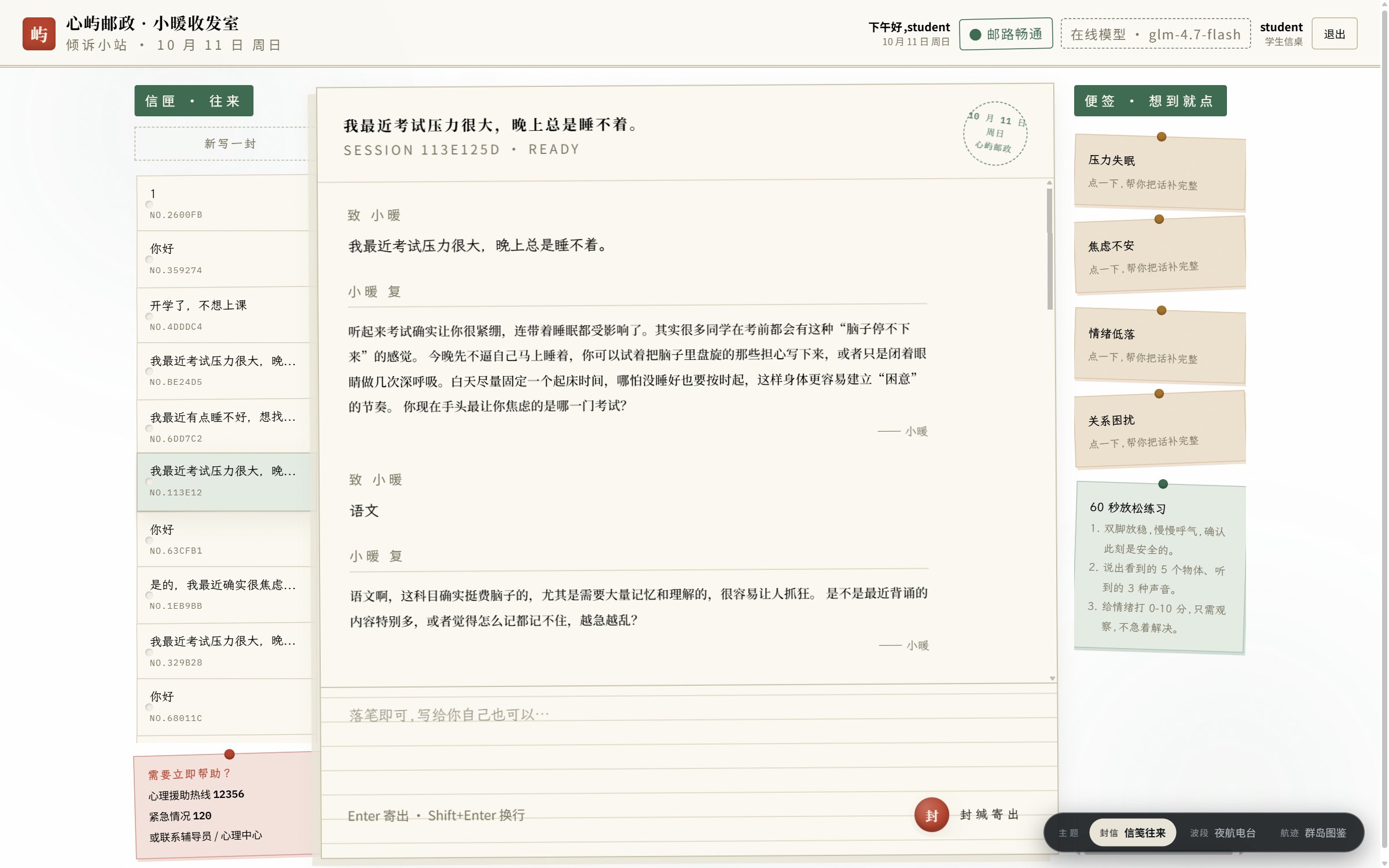Viewport: 1389px width, 868px height.
Task: Click the SESSION 113E125D · READY text
Action: [x=461, y=150]
